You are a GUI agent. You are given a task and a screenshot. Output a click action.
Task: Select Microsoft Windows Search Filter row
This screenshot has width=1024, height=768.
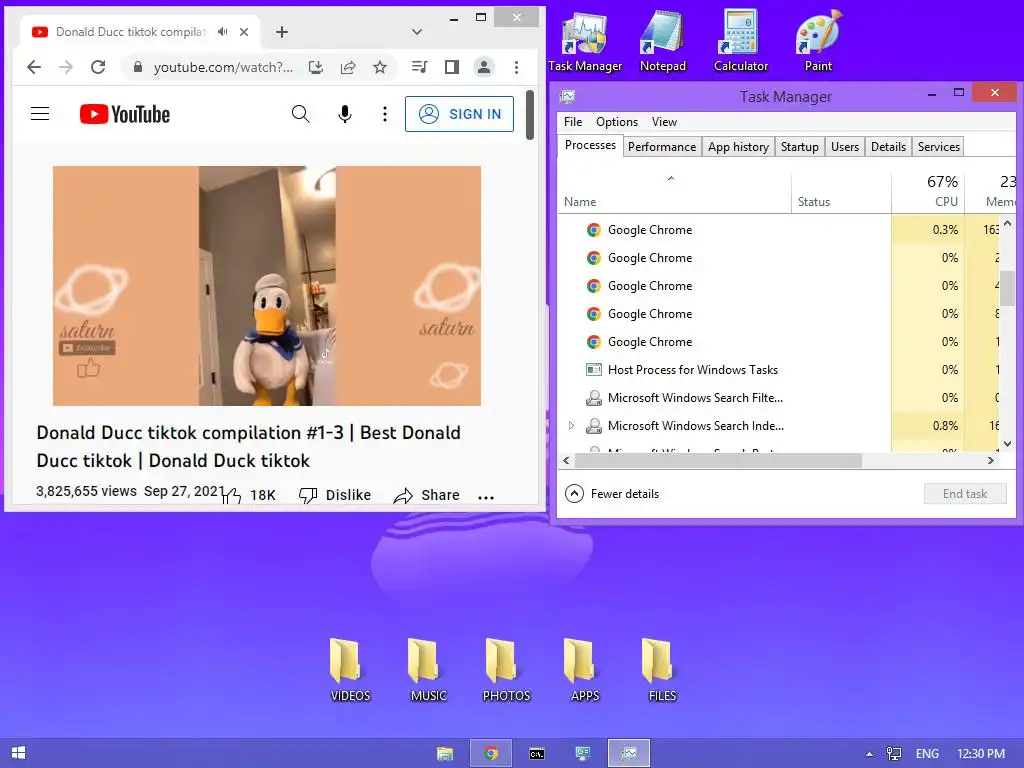coord(777,398)
